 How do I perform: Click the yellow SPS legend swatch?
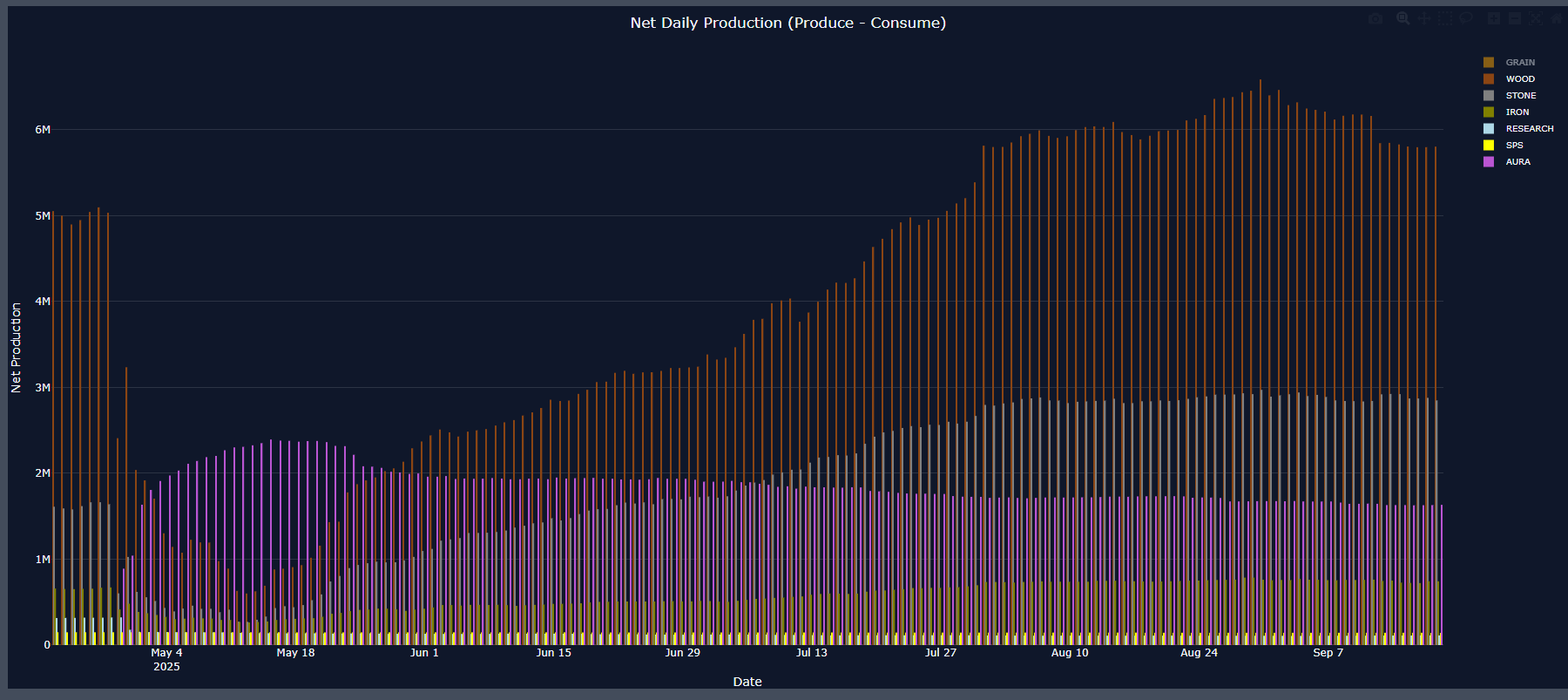pos(1489,146)
